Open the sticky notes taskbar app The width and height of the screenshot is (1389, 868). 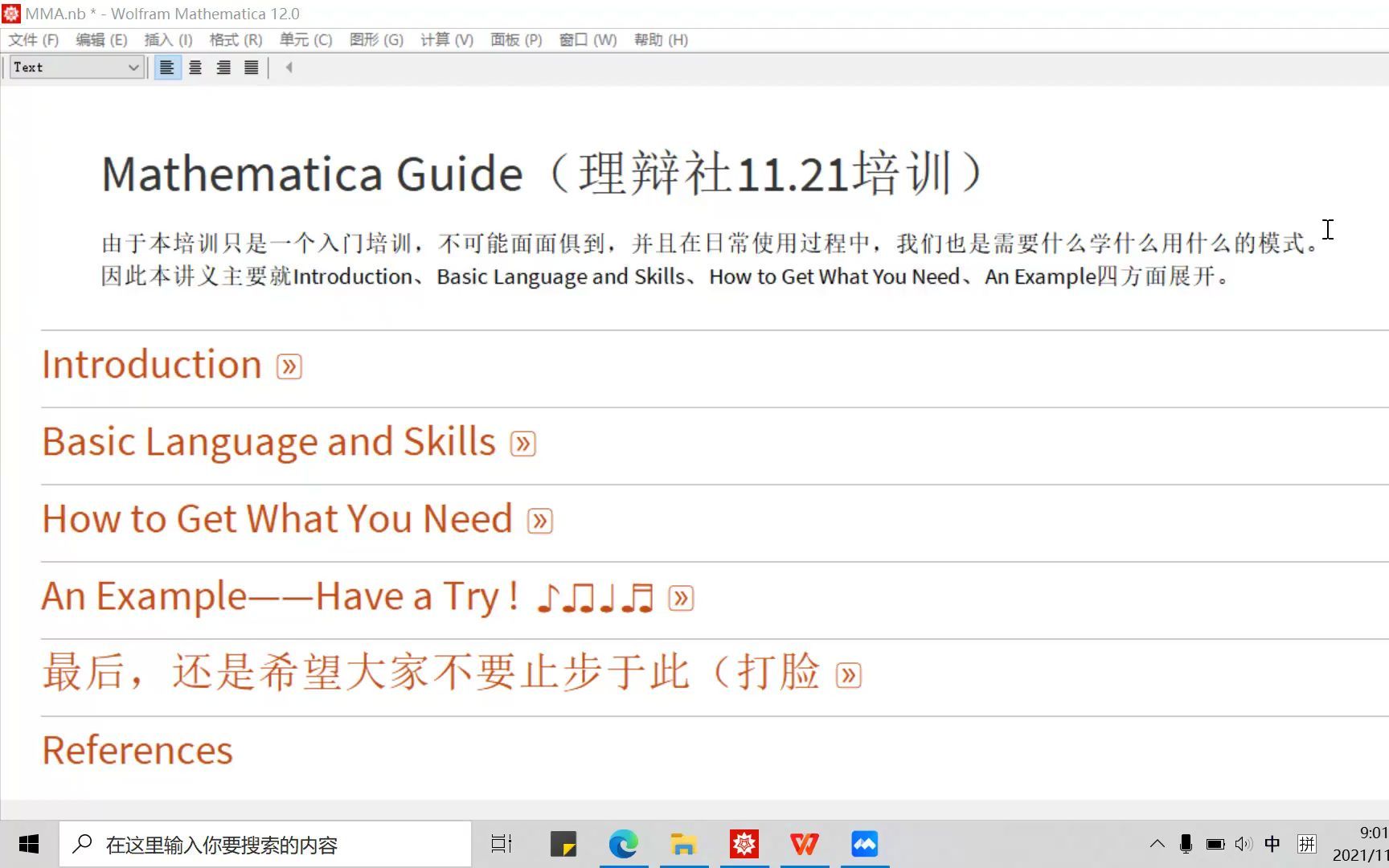563,844
